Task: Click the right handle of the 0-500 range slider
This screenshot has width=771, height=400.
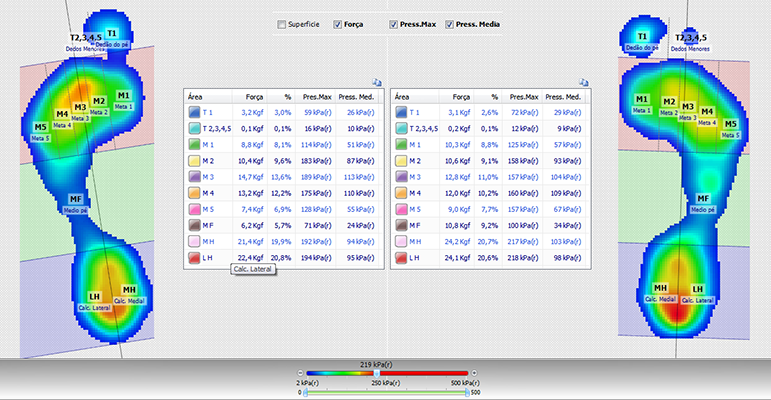Action: click(x=469, y=393)
